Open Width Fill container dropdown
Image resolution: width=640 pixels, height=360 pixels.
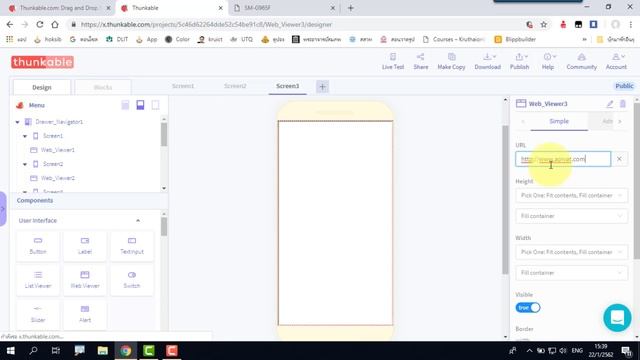coord(571,273)
